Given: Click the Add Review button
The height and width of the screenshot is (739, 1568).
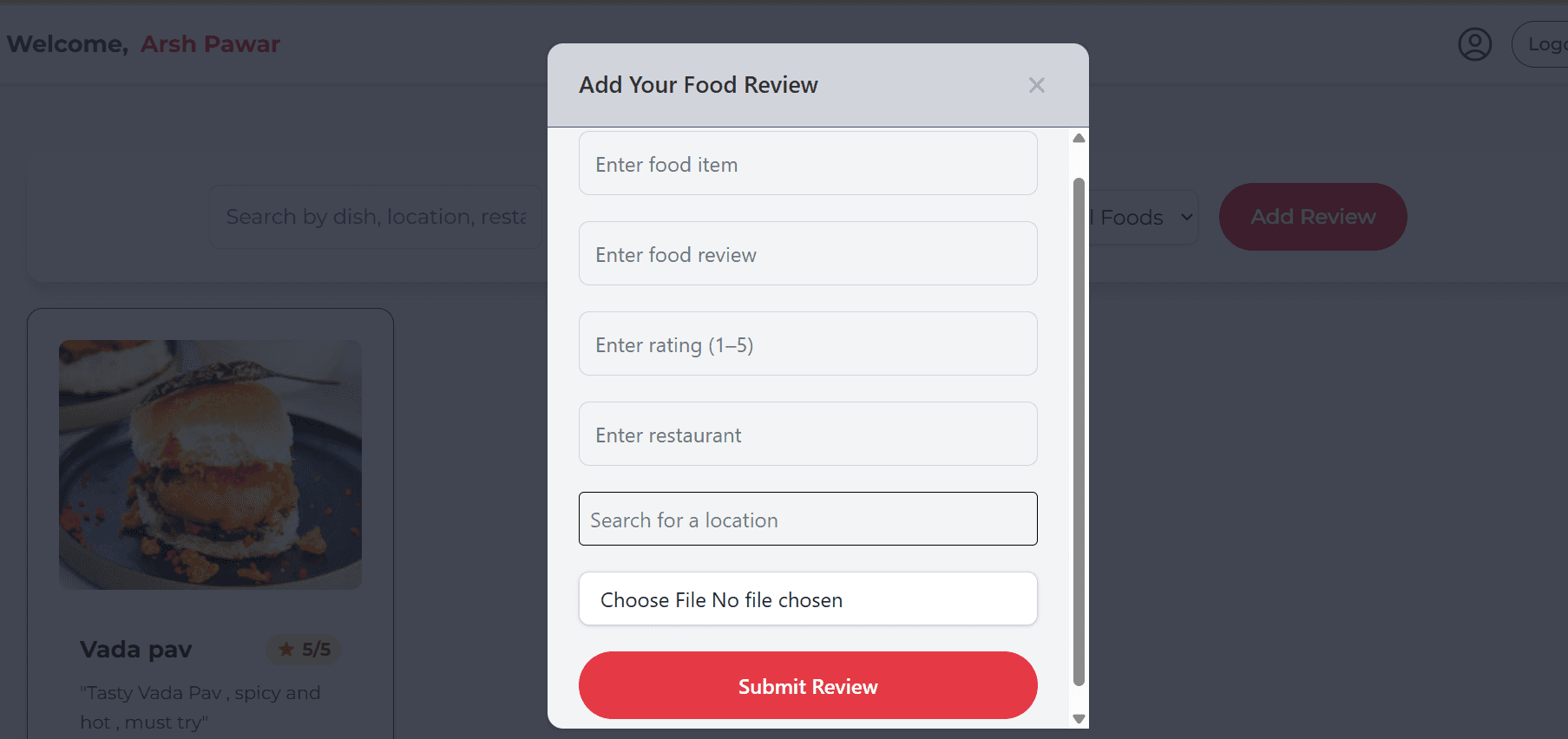Looking at the screenshot, I should point(1312,217).
